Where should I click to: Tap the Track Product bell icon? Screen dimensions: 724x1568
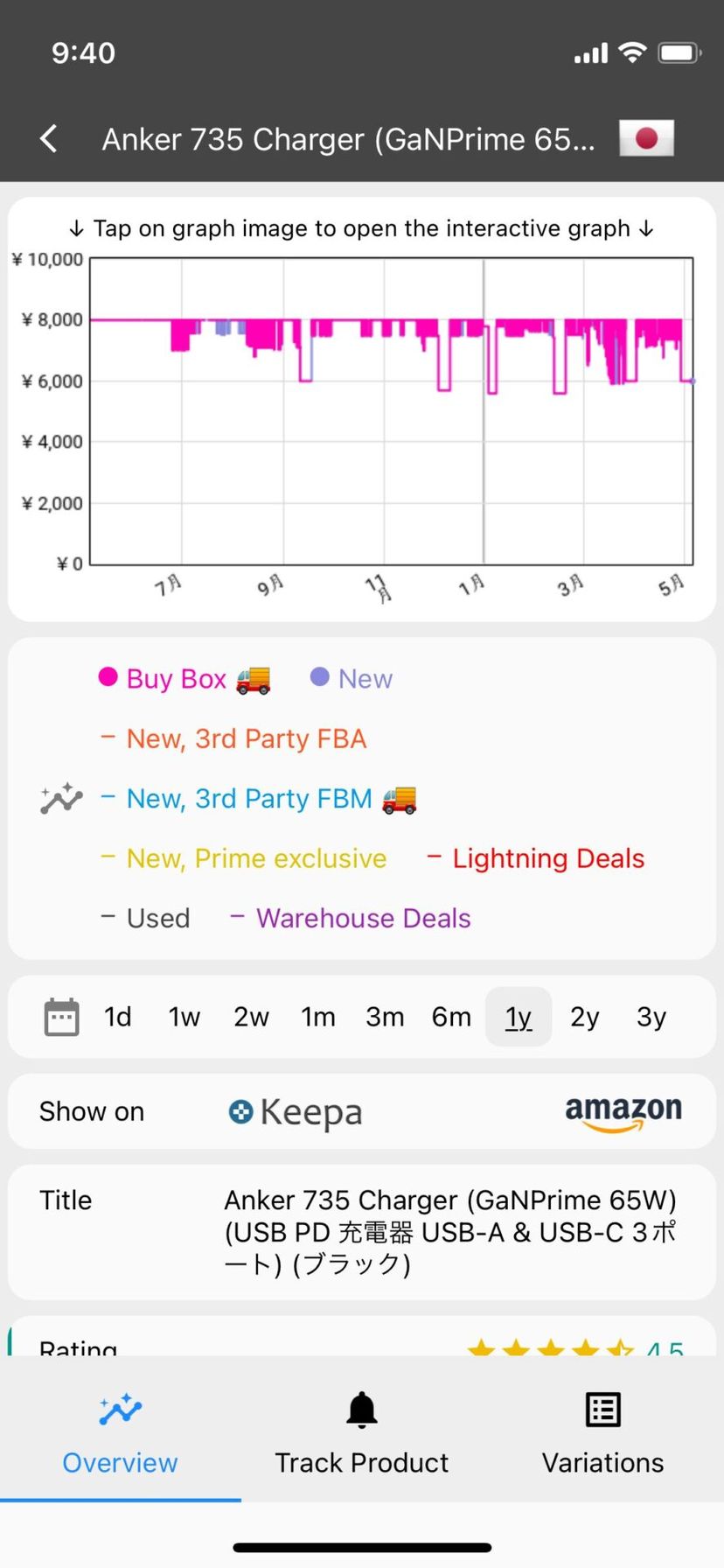[361, 1410]
